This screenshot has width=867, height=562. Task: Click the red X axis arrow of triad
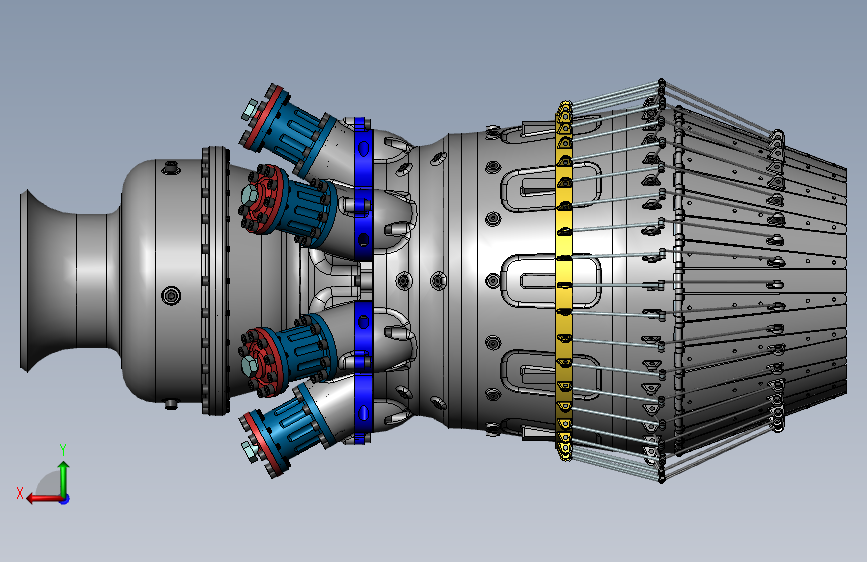pos(44,498)
